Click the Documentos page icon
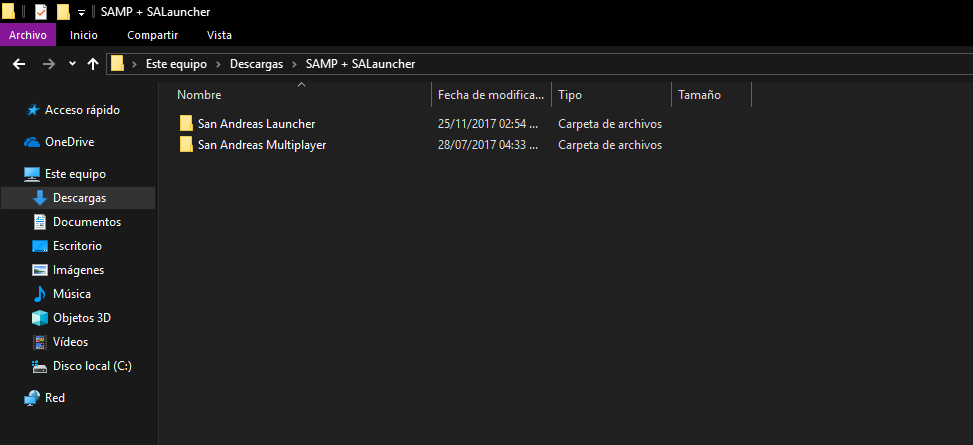The width and height of the screenshot is (973, 445). 40,222
